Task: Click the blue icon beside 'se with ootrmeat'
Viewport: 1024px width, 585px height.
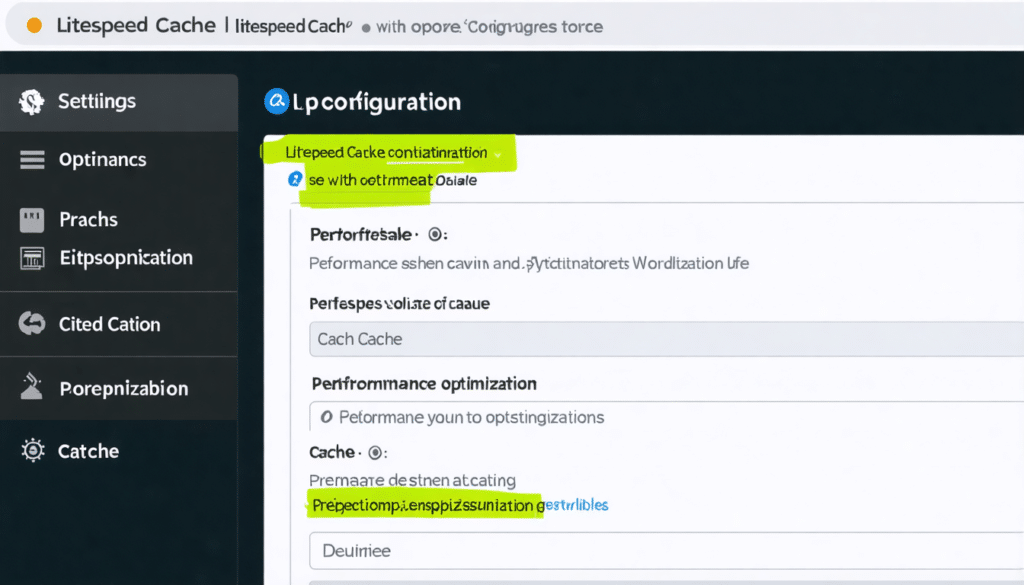Action: (x=295, y=180)
